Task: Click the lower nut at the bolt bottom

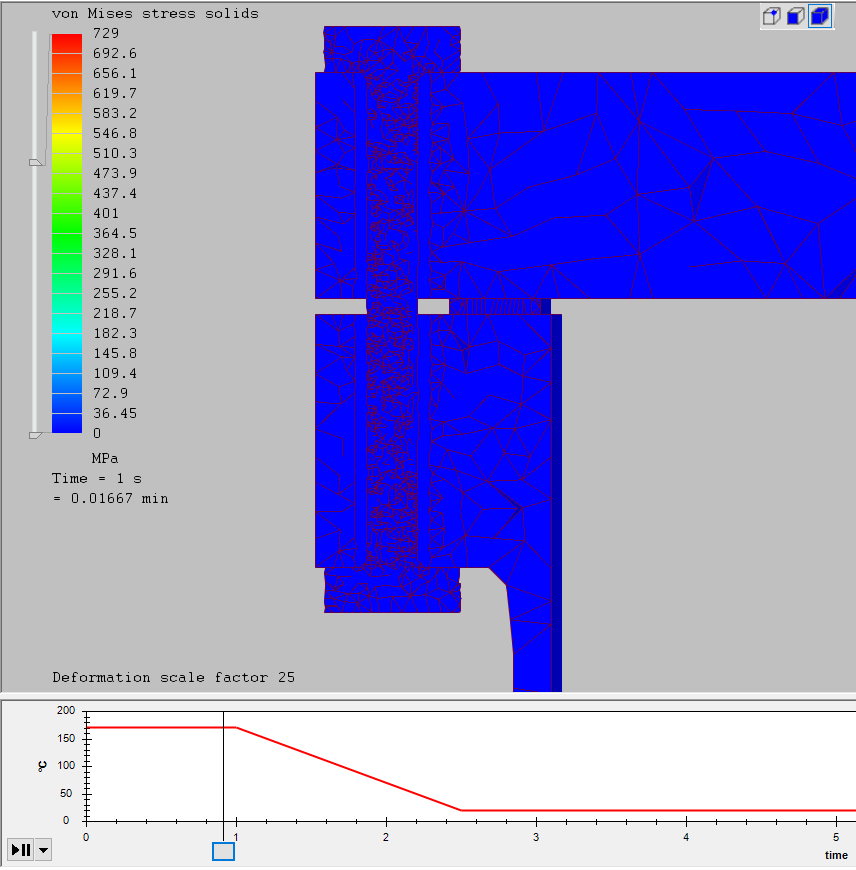Action: (392, 590)
